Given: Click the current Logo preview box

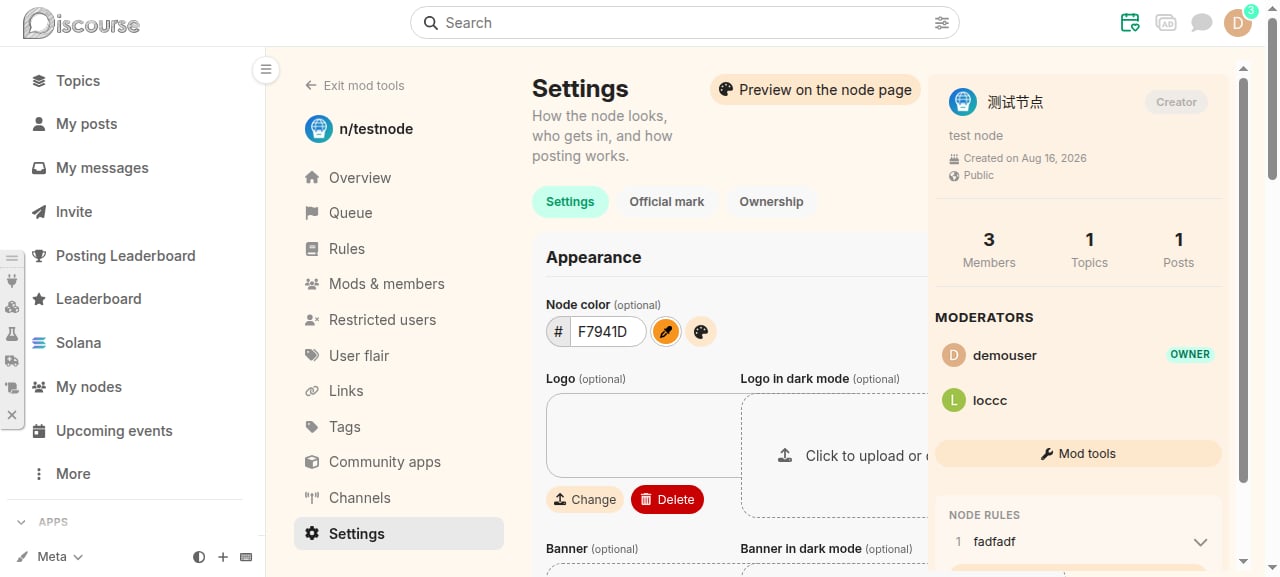Looking at the screenshot, I should tap(643, 435).
